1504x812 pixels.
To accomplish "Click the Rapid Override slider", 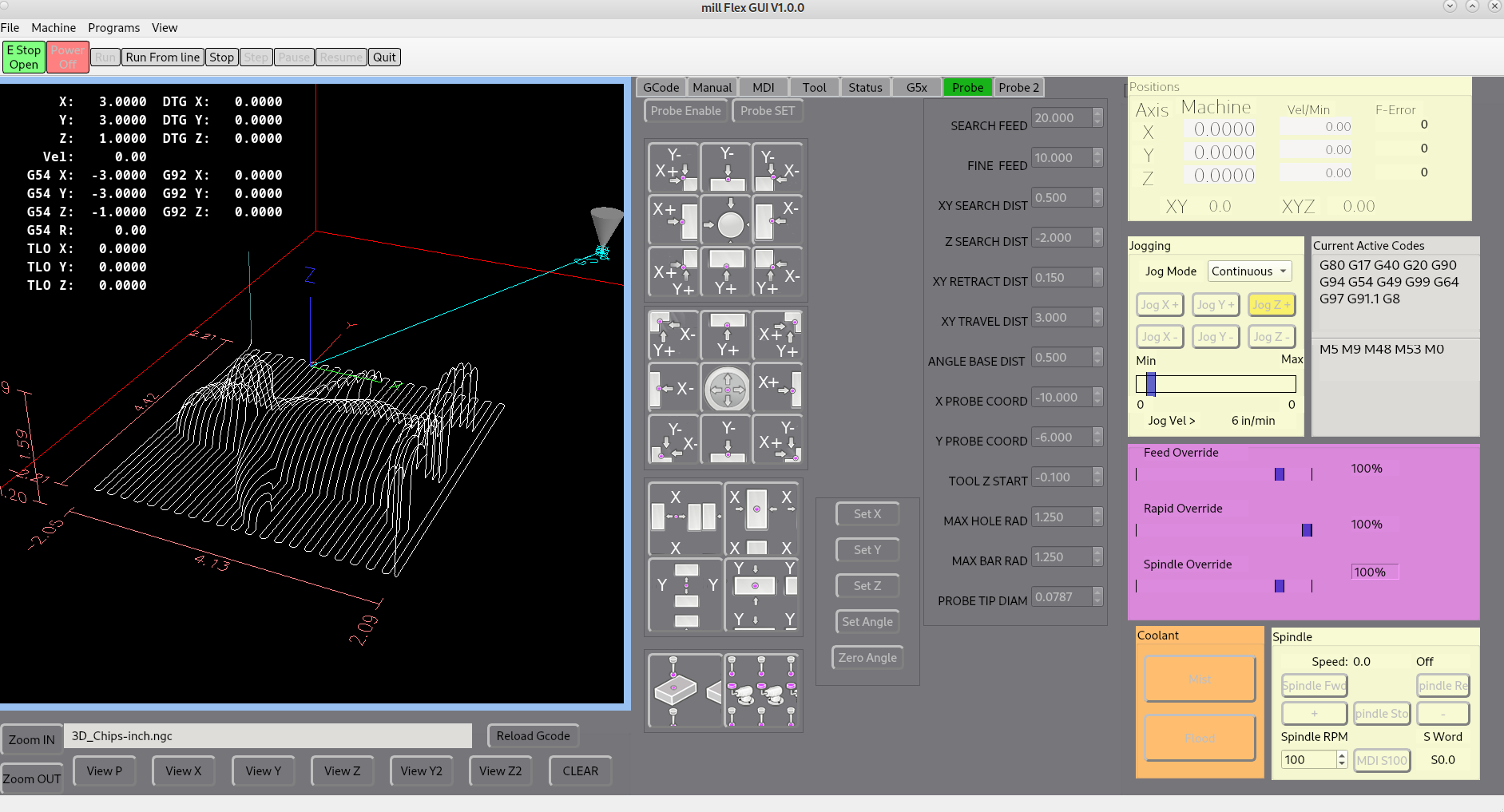I will click(1224, 530).
